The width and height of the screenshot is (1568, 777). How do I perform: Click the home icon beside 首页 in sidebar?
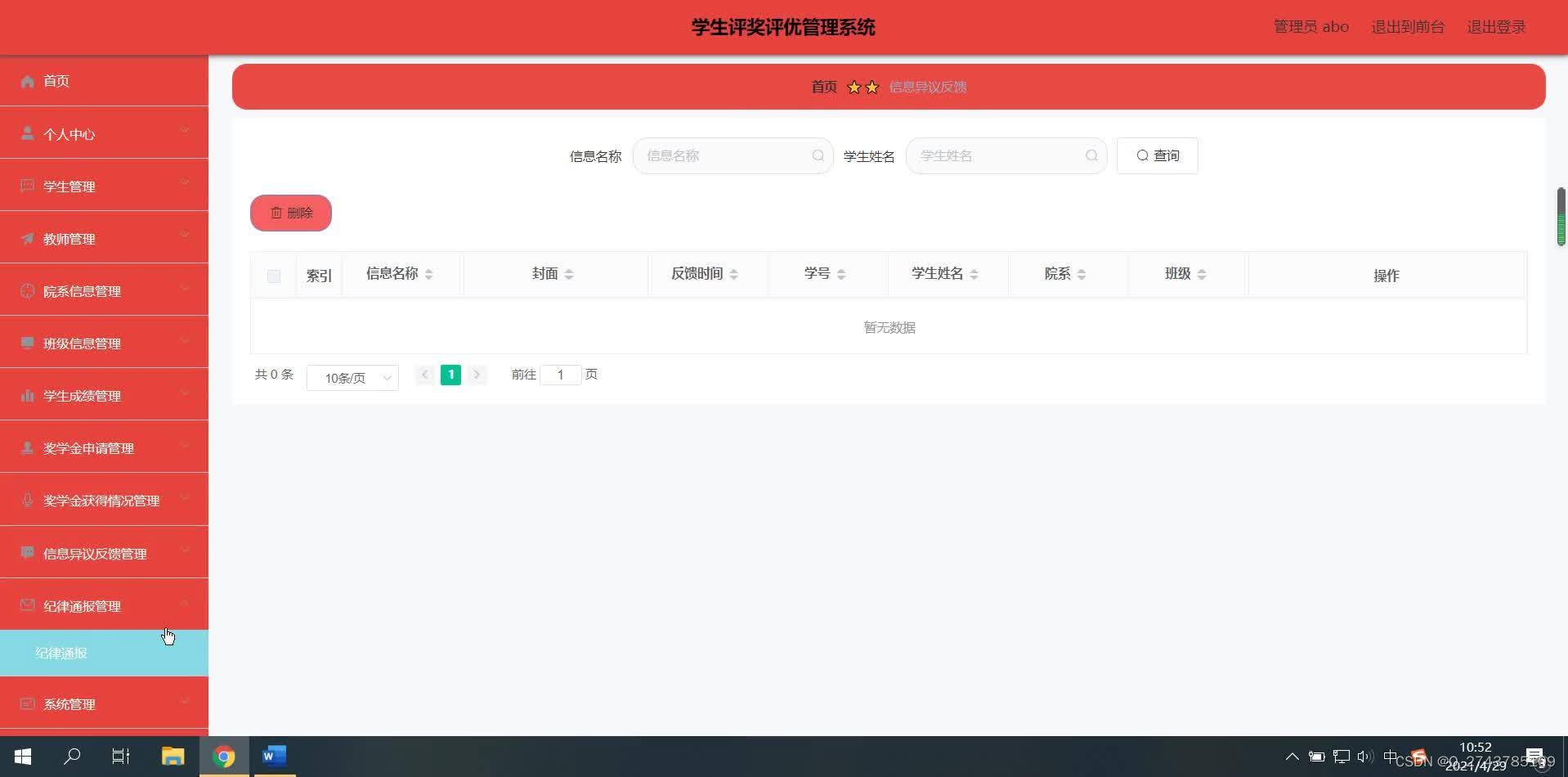[x=28, y=81]
